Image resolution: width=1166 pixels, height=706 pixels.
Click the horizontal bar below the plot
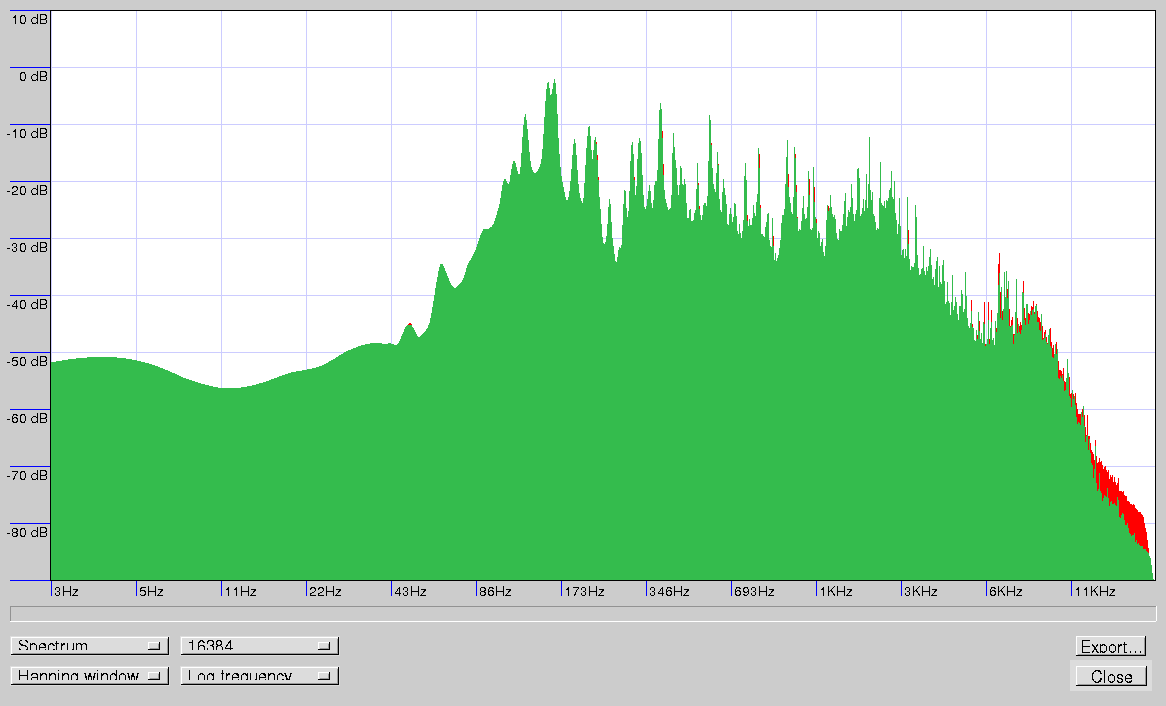pyautogui.click(x=583, y=613)
